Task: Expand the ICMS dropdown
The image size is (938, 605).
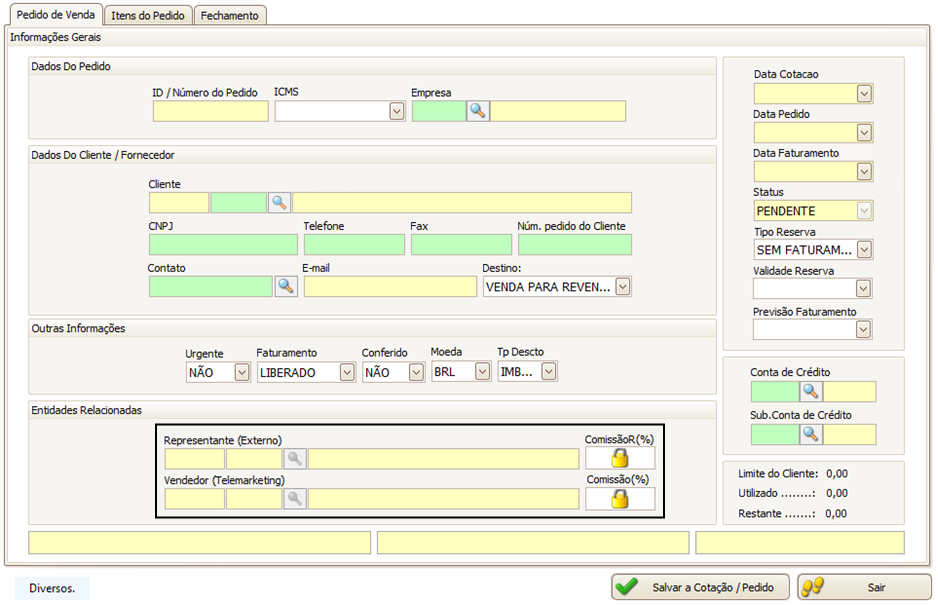Action: 396,112
